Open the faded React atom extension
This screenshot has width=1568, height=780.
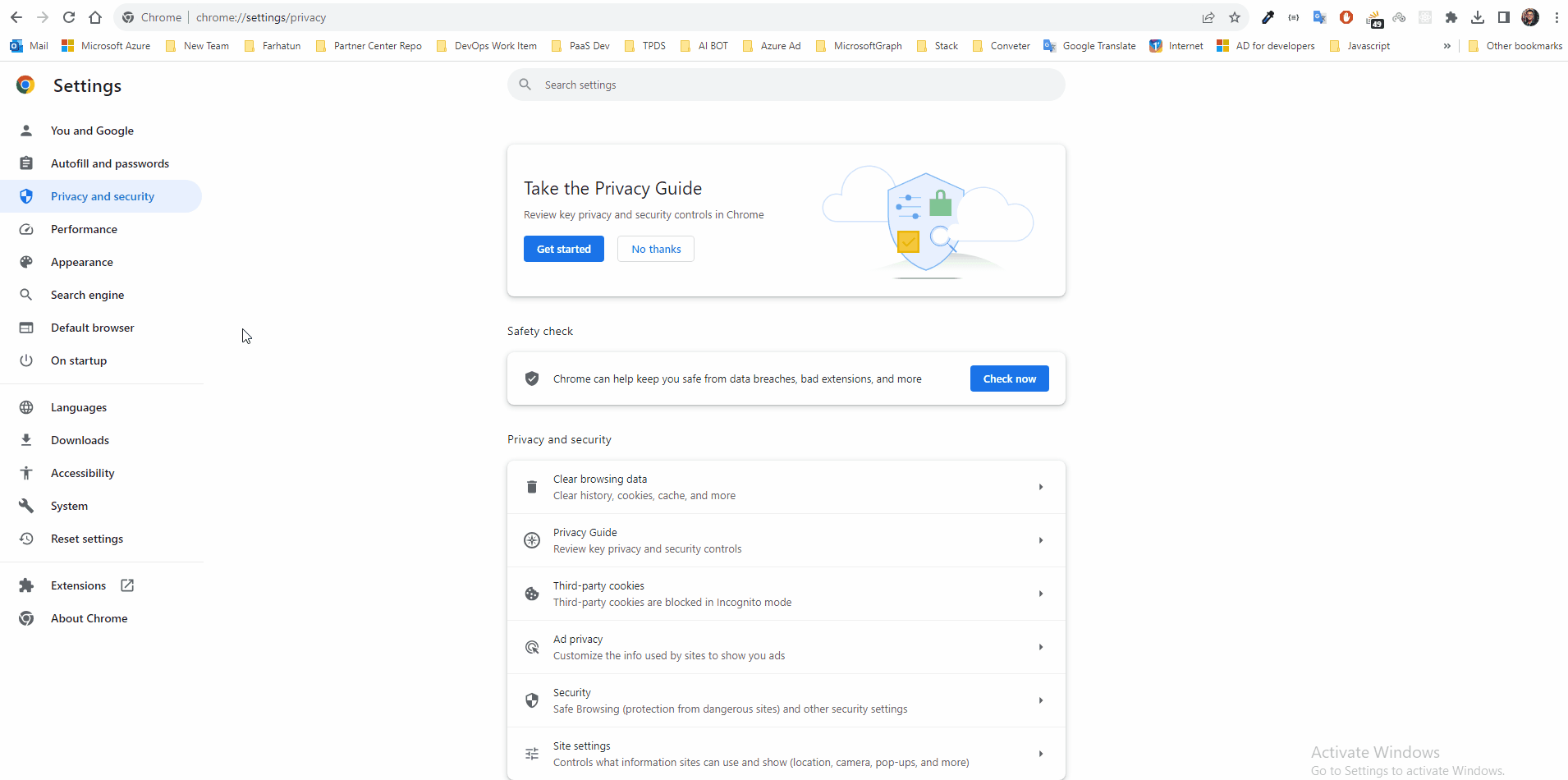click(x=1425, y=17)
